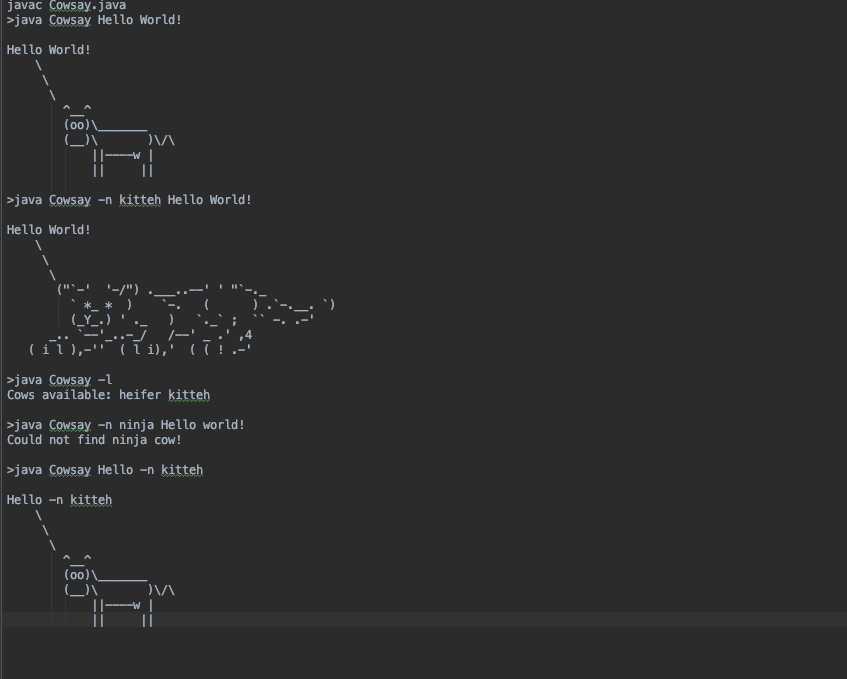Click the first heifer cow's (oo) eyes

[x=77, y=125]
